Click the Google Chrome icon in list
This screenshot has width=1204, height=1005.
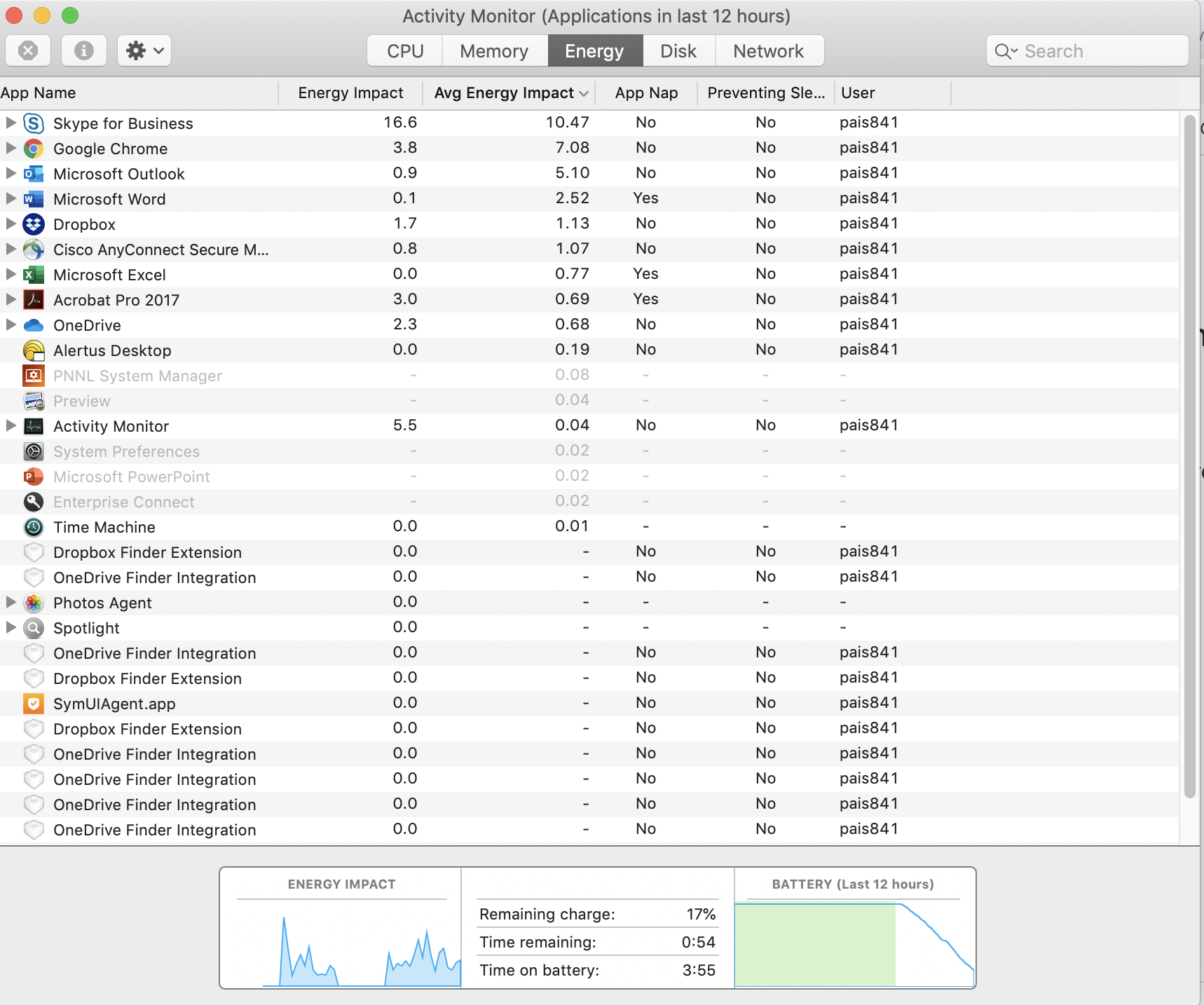pos(34,149)
